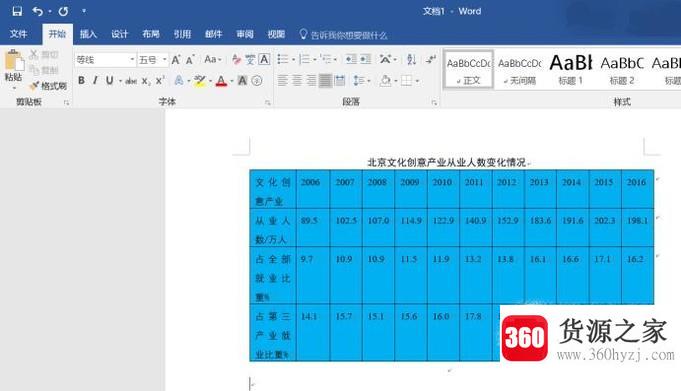Toggle Character Shading icon
681x391 pixels.
242,81
